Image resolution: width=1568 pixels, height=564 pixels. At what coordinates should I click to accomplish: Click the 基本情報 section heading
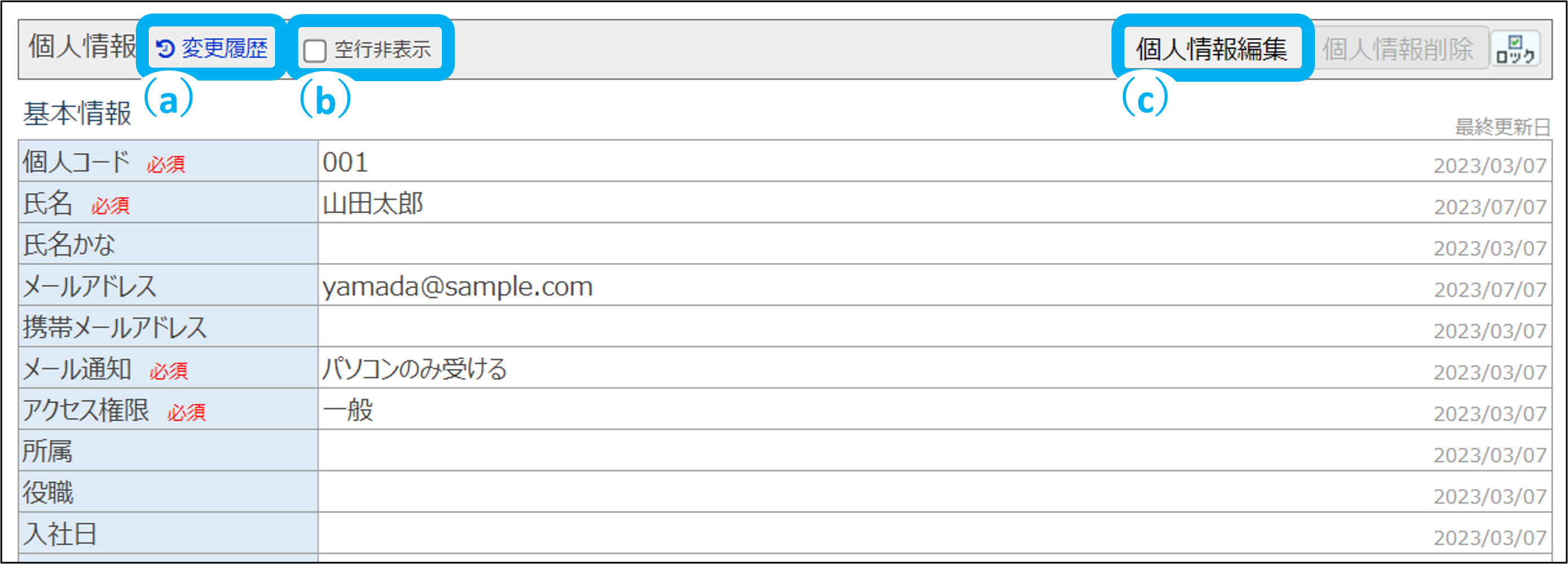click(77, 114)
